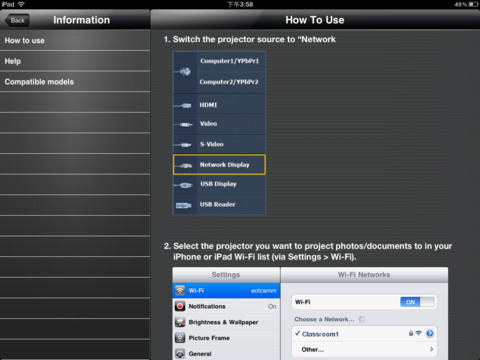Click the status bar clock
This screenshot has height=360, width=480.
coord(240,4)
